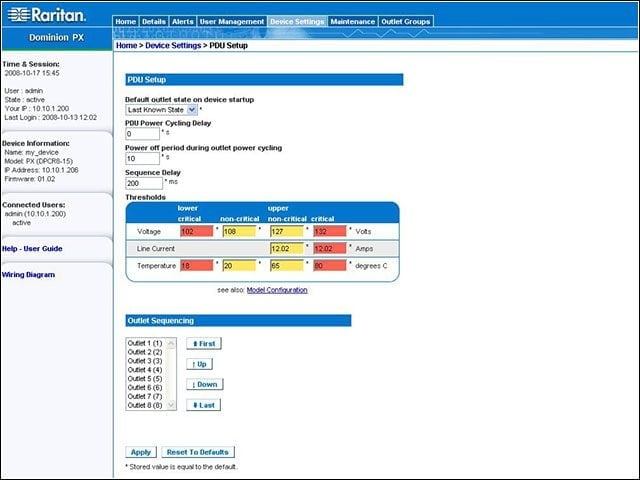Screen dimensions: 640x480
Task: Select Outlet 4 (4) in list
Action: 145,370
